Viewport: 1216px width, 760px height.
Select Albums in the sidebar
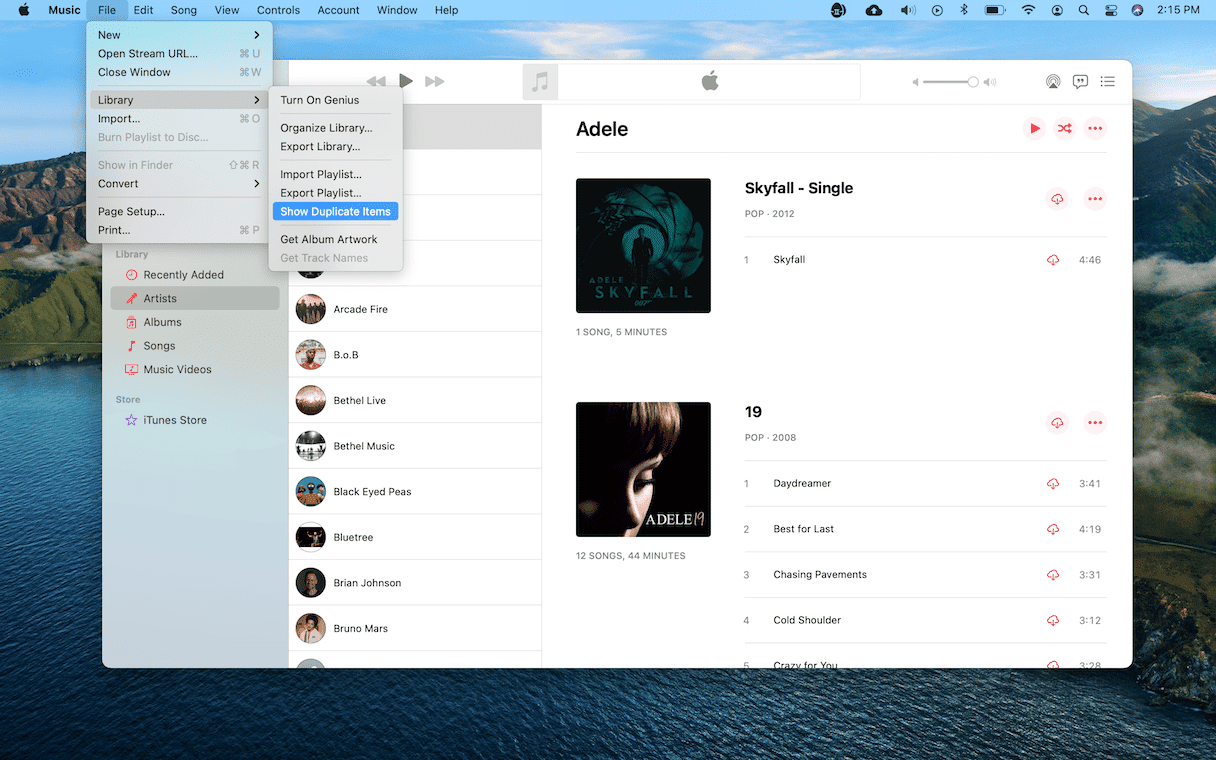(195, 322)
